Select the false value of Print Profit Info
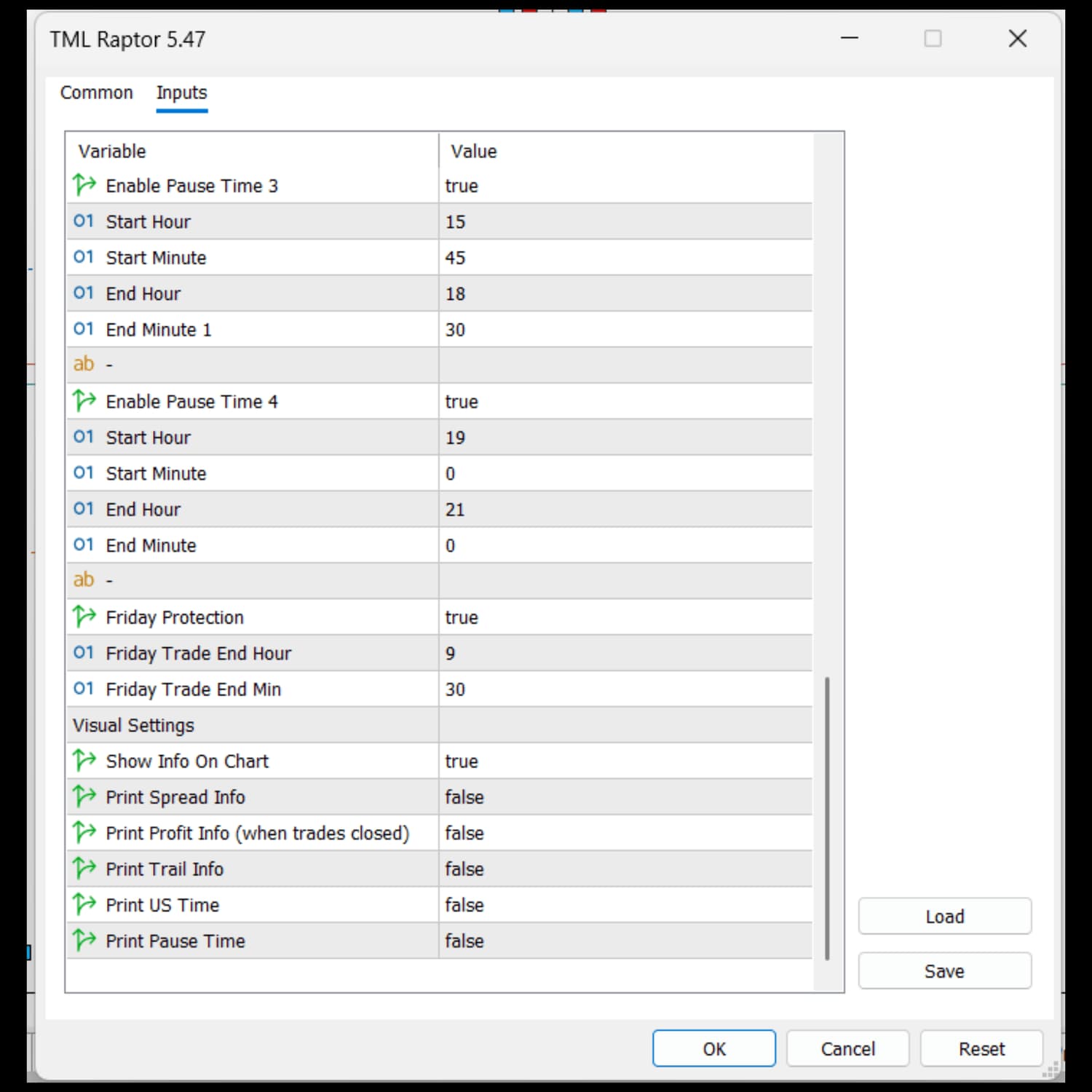This screenshot has height=1092, width=1092. (464, 833)
